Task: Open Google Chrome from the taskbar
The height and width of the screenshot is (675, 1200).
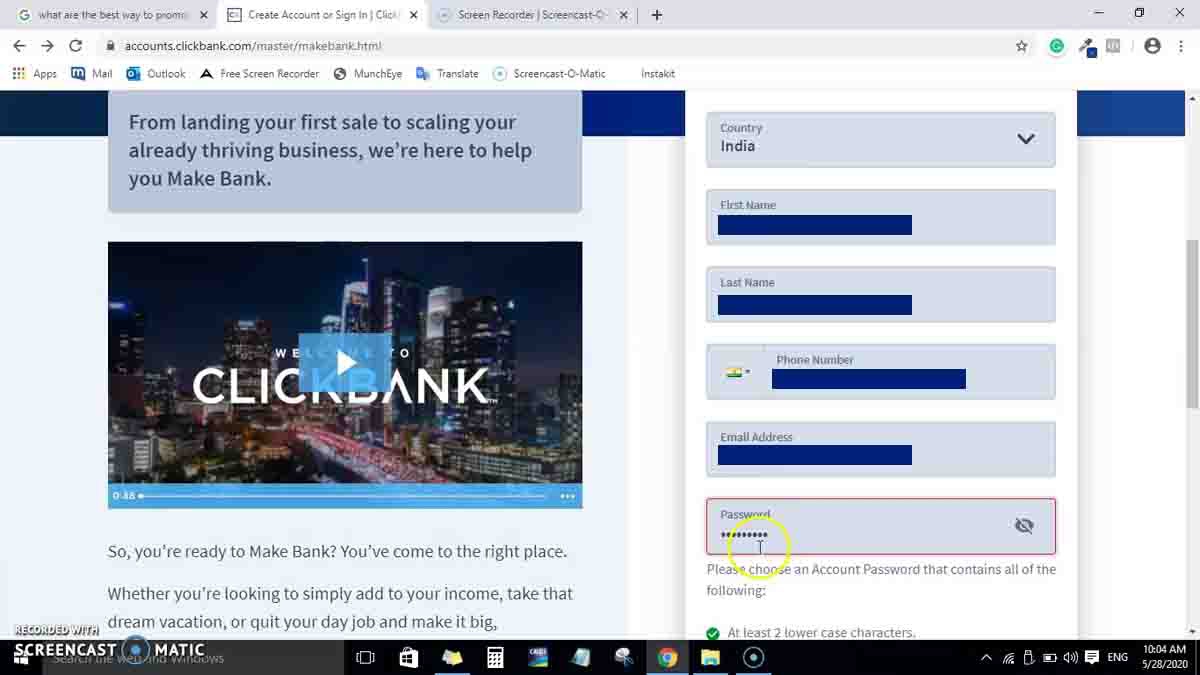Action: 667,657
